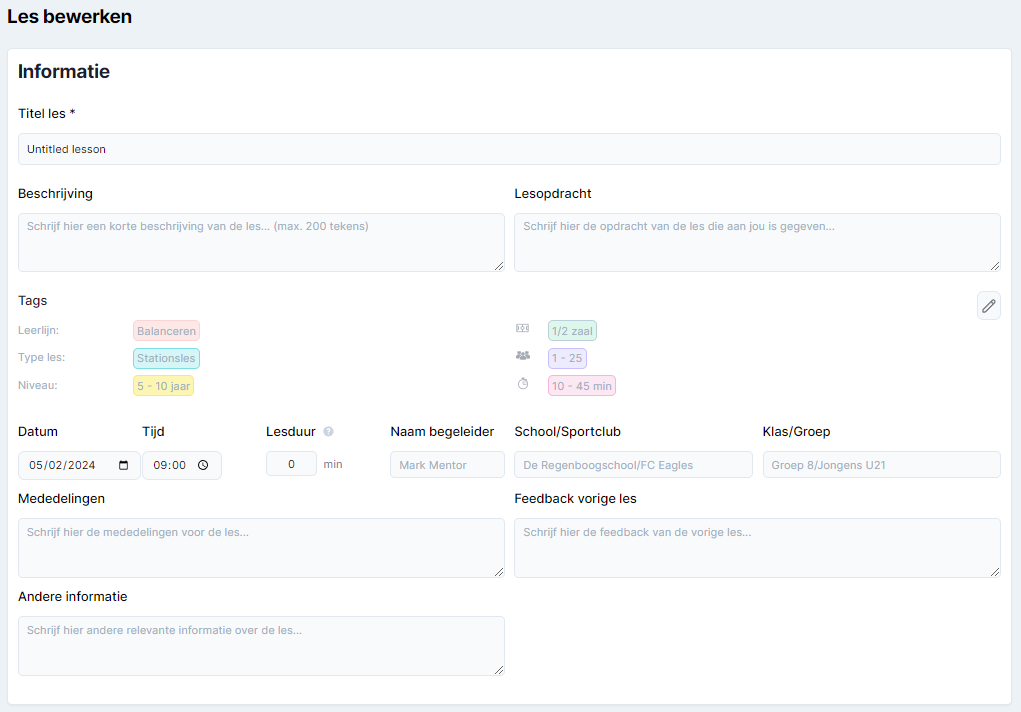Click the School/Sportclub input field
1021x712 pixels.
click(632, 465)
